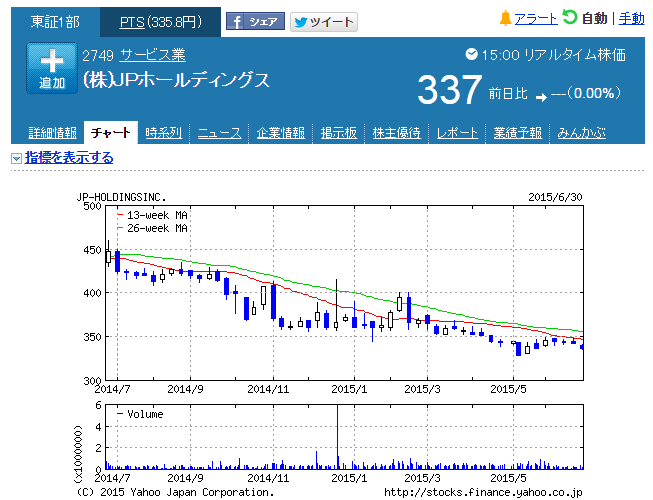Viewport: 653px width, 500px height.
Task: Open the ニュース tab
Action: pos(219,133)
